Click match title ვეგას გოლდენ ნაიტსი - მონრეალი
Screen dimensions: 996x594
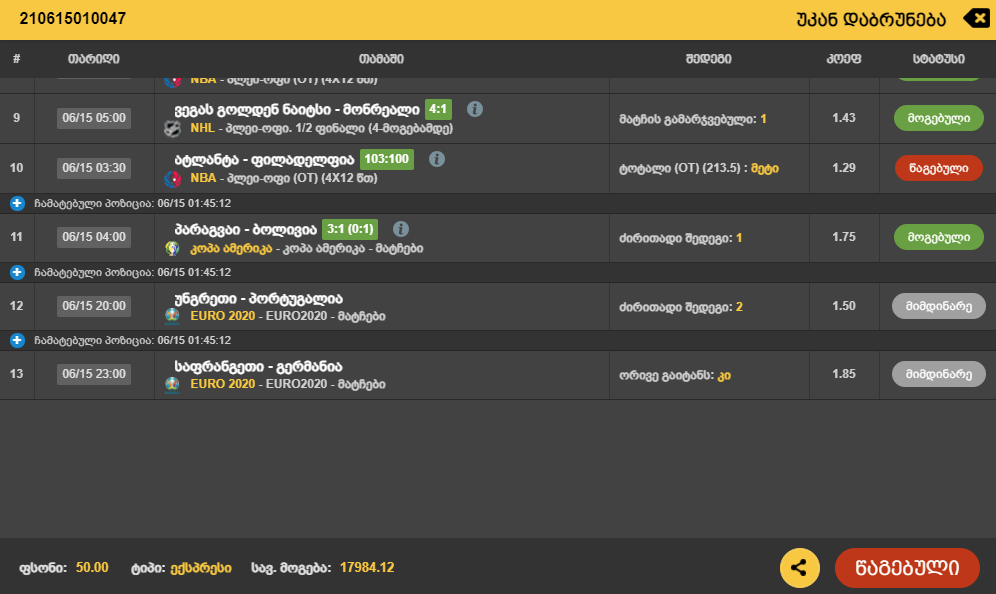pos(297,110)
